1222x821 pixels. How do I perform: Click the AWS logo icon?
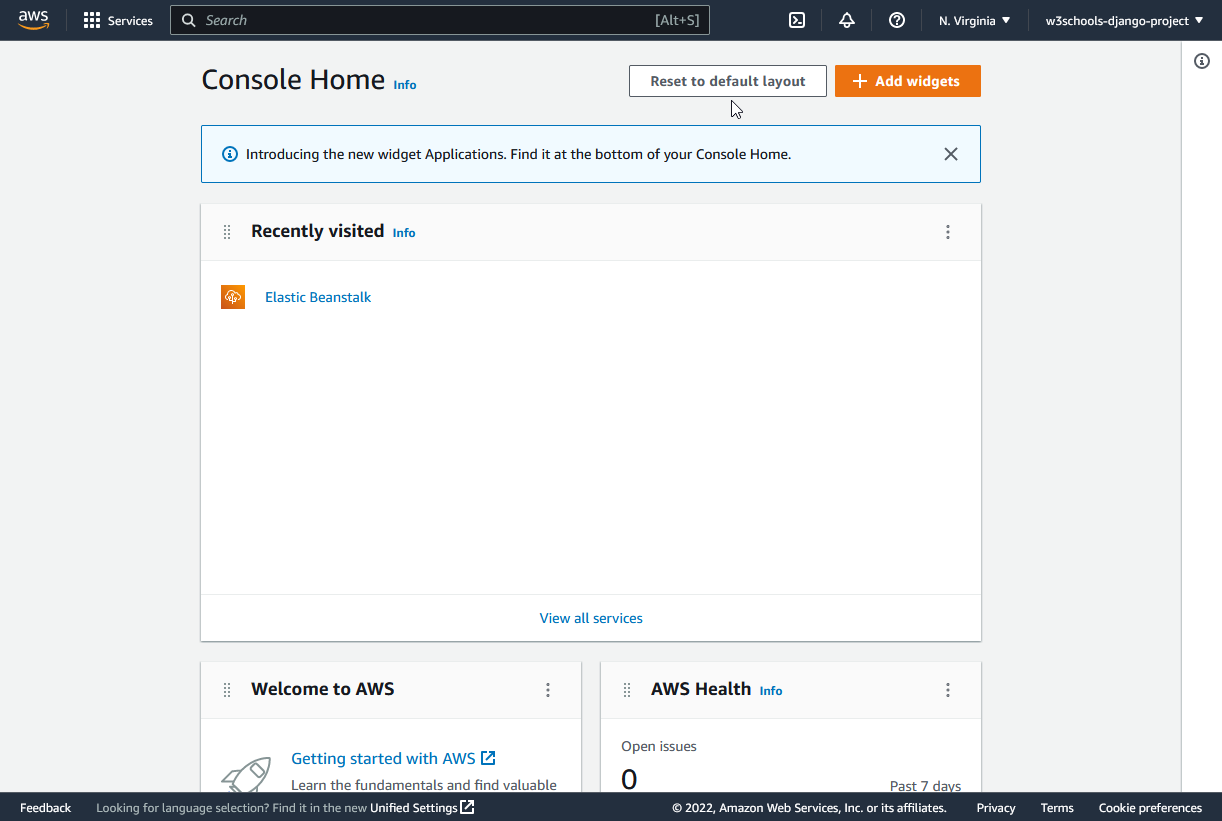pyautogui.click(x=33, y=20)
